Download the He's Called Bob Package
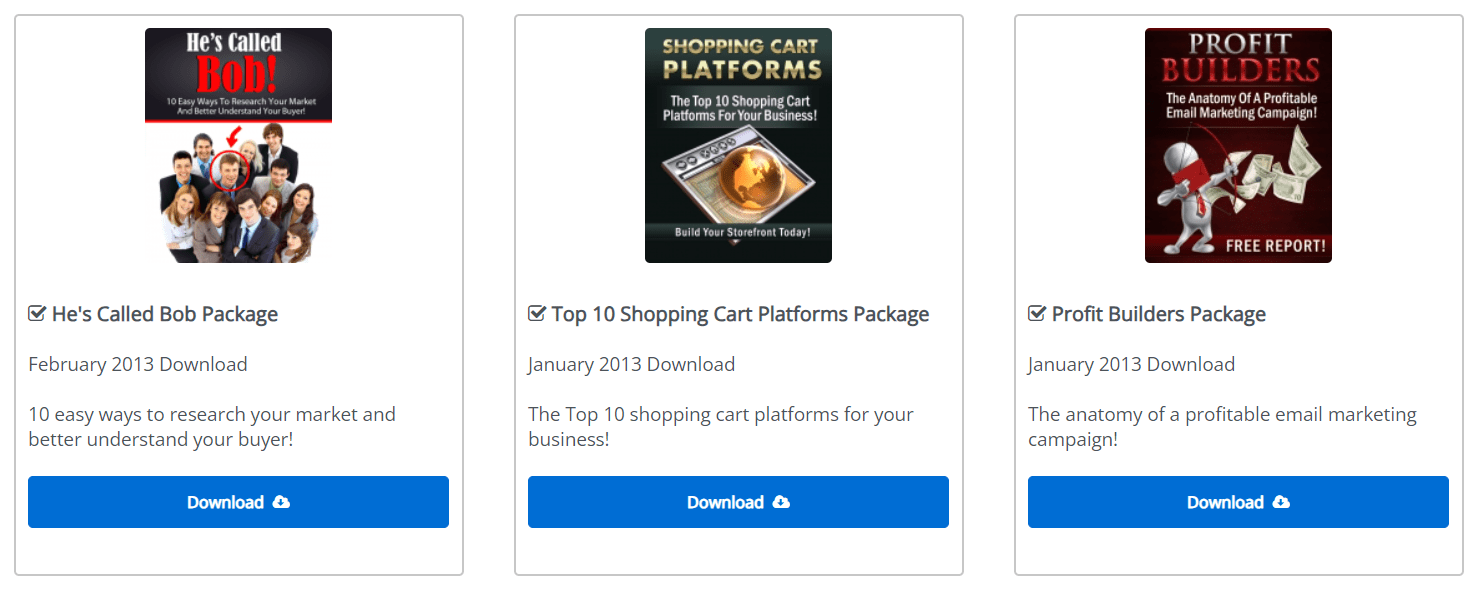This screenshot has height=594, width=1478. [238, 502]
